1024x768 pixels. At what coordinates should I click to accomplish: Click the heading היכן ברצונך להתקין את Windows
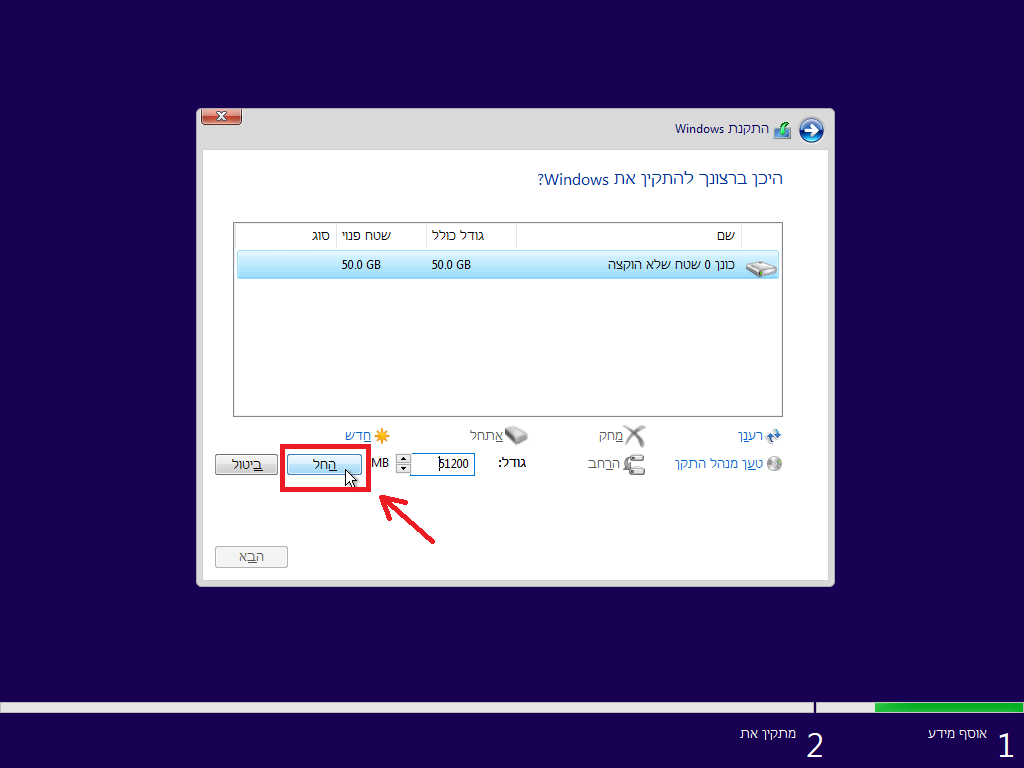tap(660, 179)
